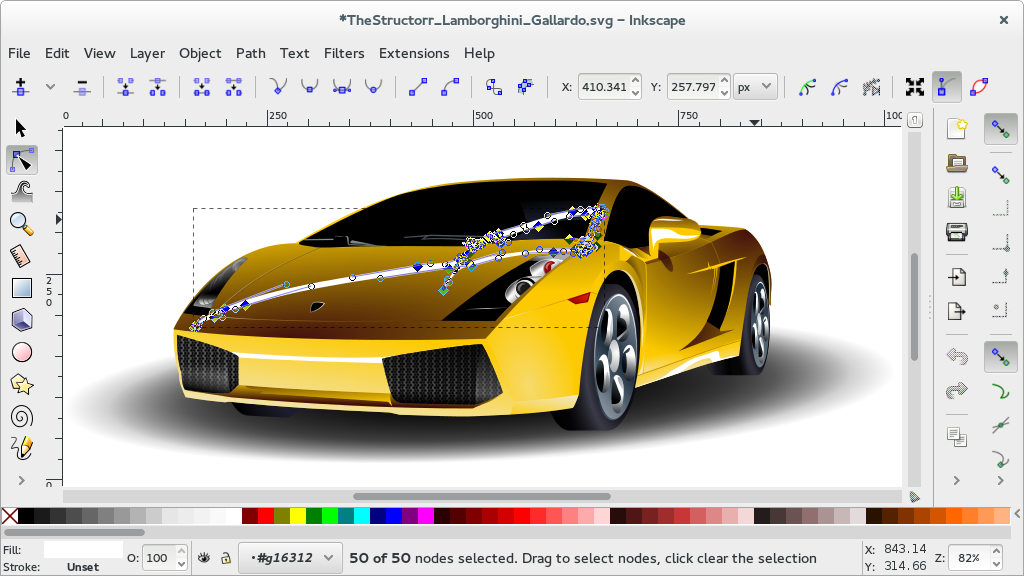
Task: Select the Star and polygon tool
Action: (x=21, y=384)
